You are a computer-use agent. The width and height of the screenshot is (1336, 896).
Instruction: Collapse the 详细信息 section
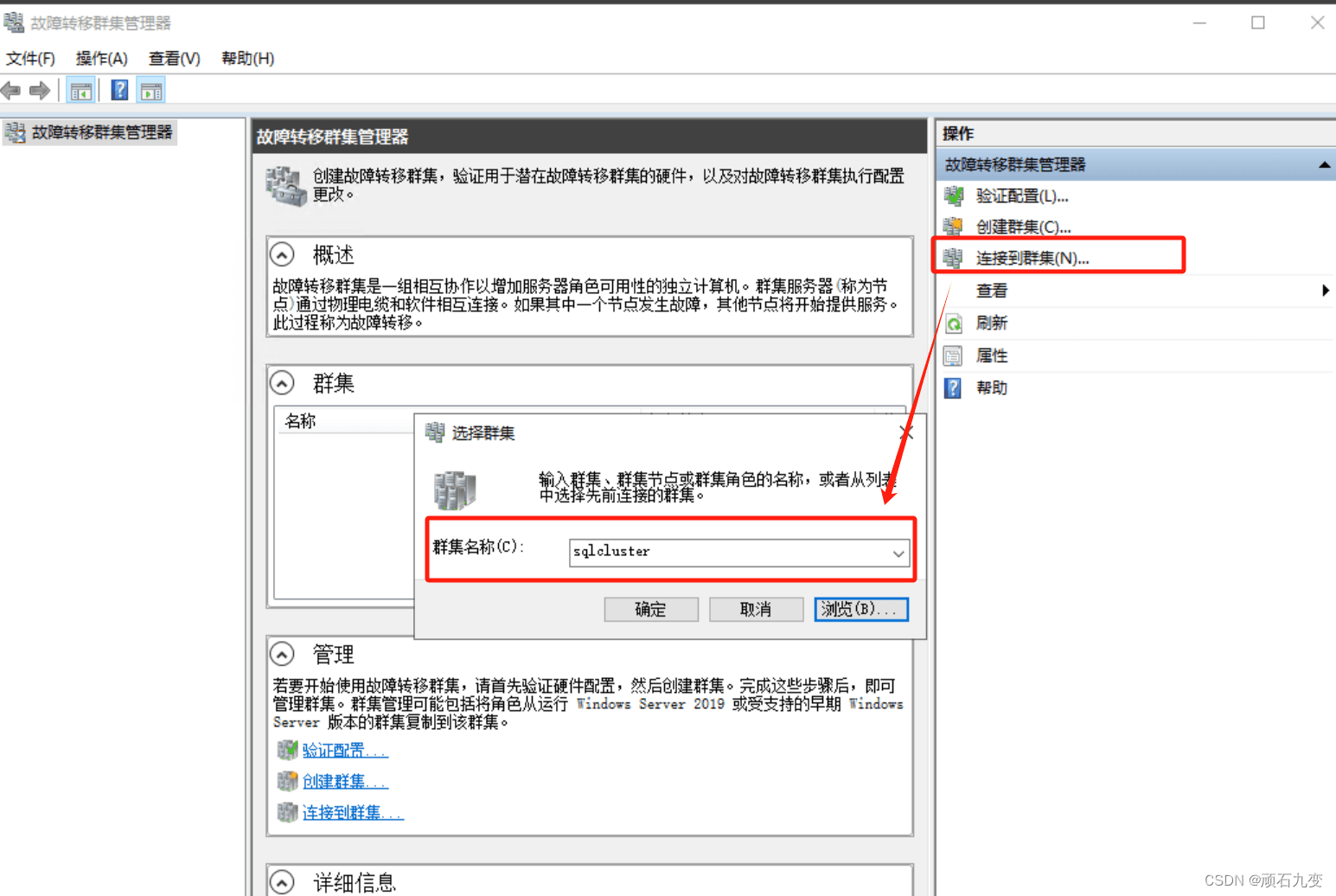[282, 882]
